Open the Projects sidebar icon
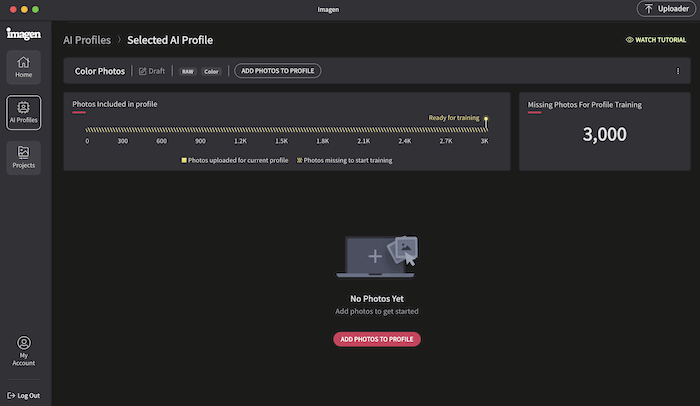The width and height of the screenshot is (700, 406). (x=24, y=158)
